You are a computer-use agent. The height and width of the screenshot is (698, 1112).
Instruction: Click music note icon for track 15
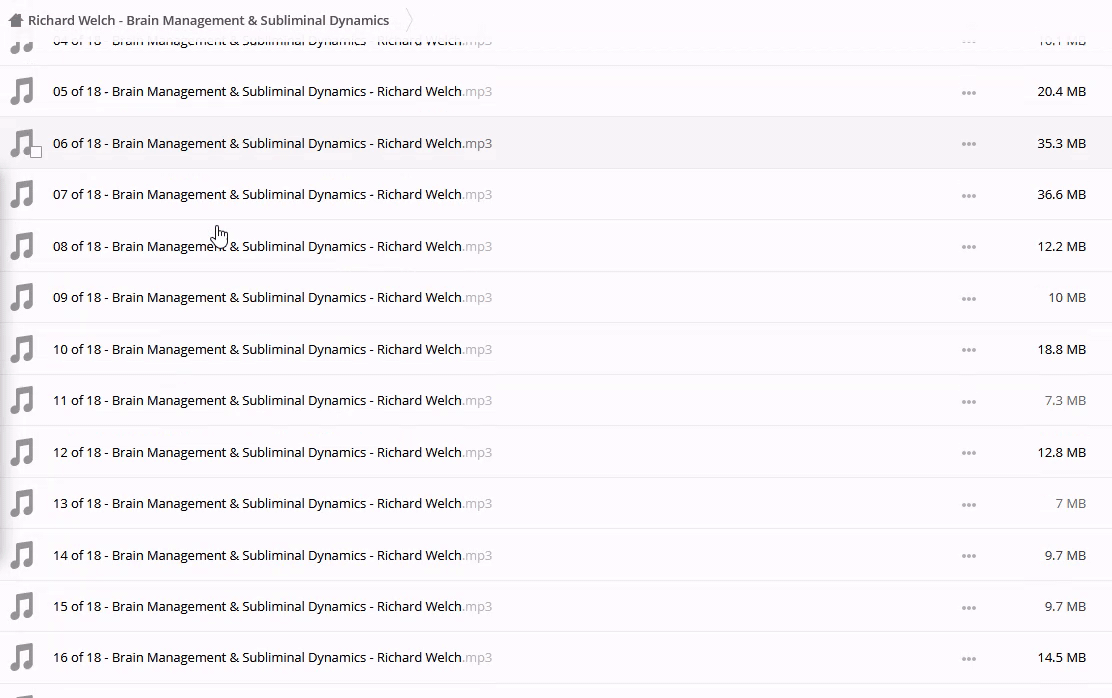(21, 607)
